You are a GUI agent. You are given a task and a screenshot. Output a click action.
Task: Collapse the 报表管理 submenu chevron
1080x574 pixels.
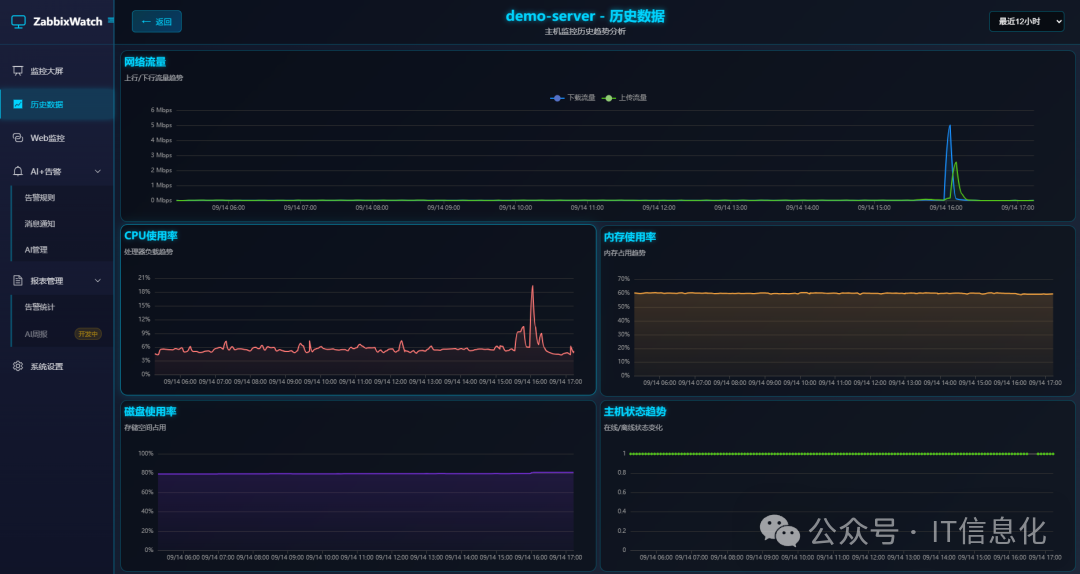point(98,281)
